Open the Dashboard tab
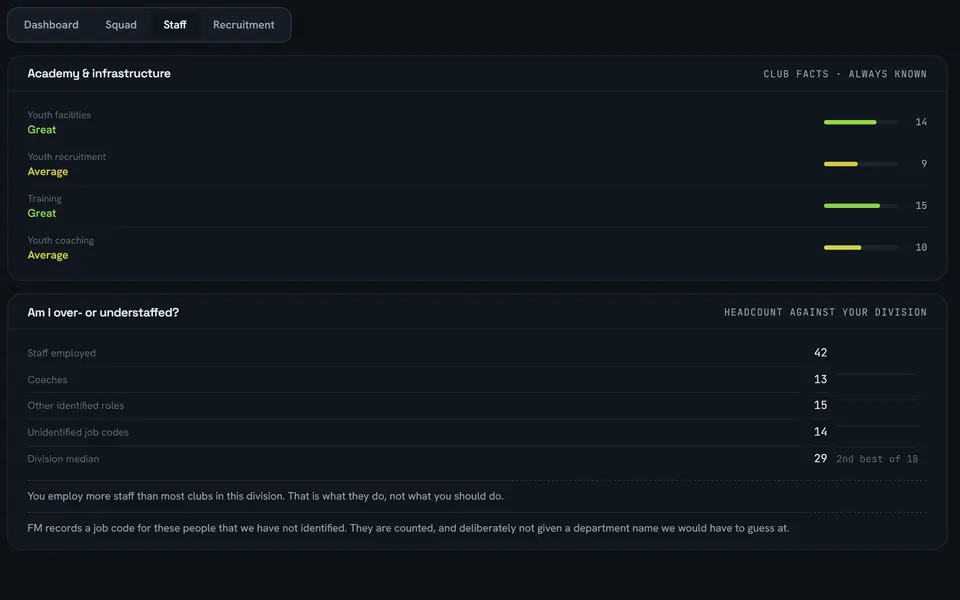Screen dimensions: 960x600 coord(51,25)
